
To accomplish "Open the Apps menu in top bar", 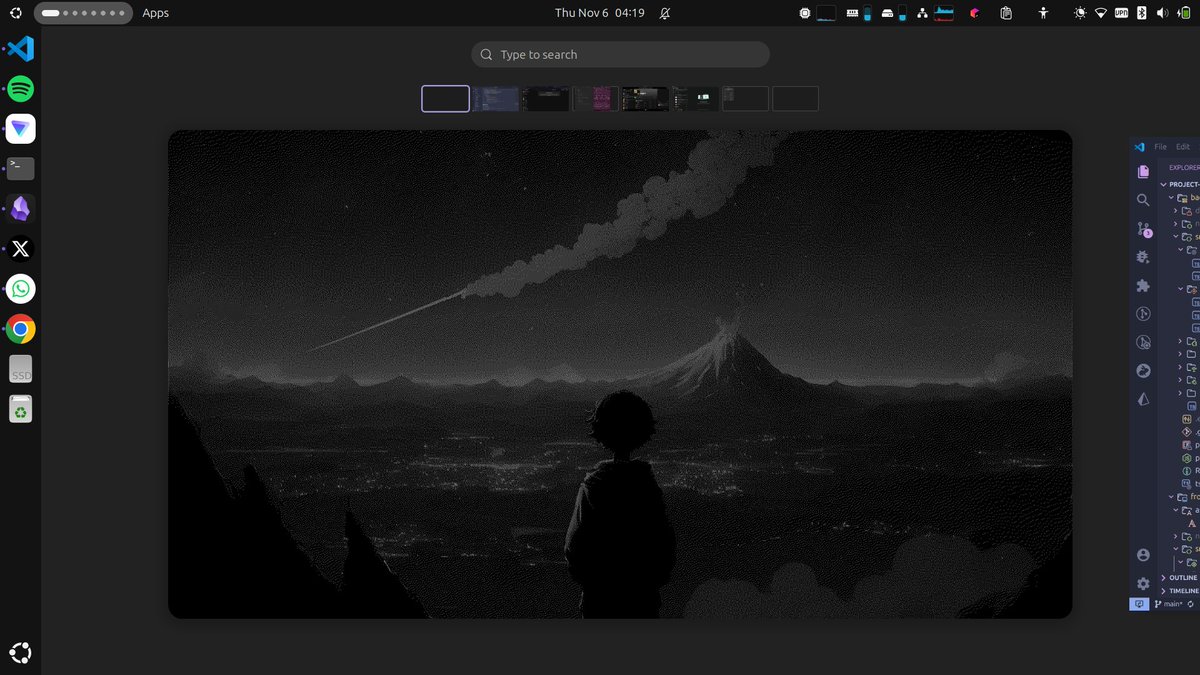I will tap(155, 13).
